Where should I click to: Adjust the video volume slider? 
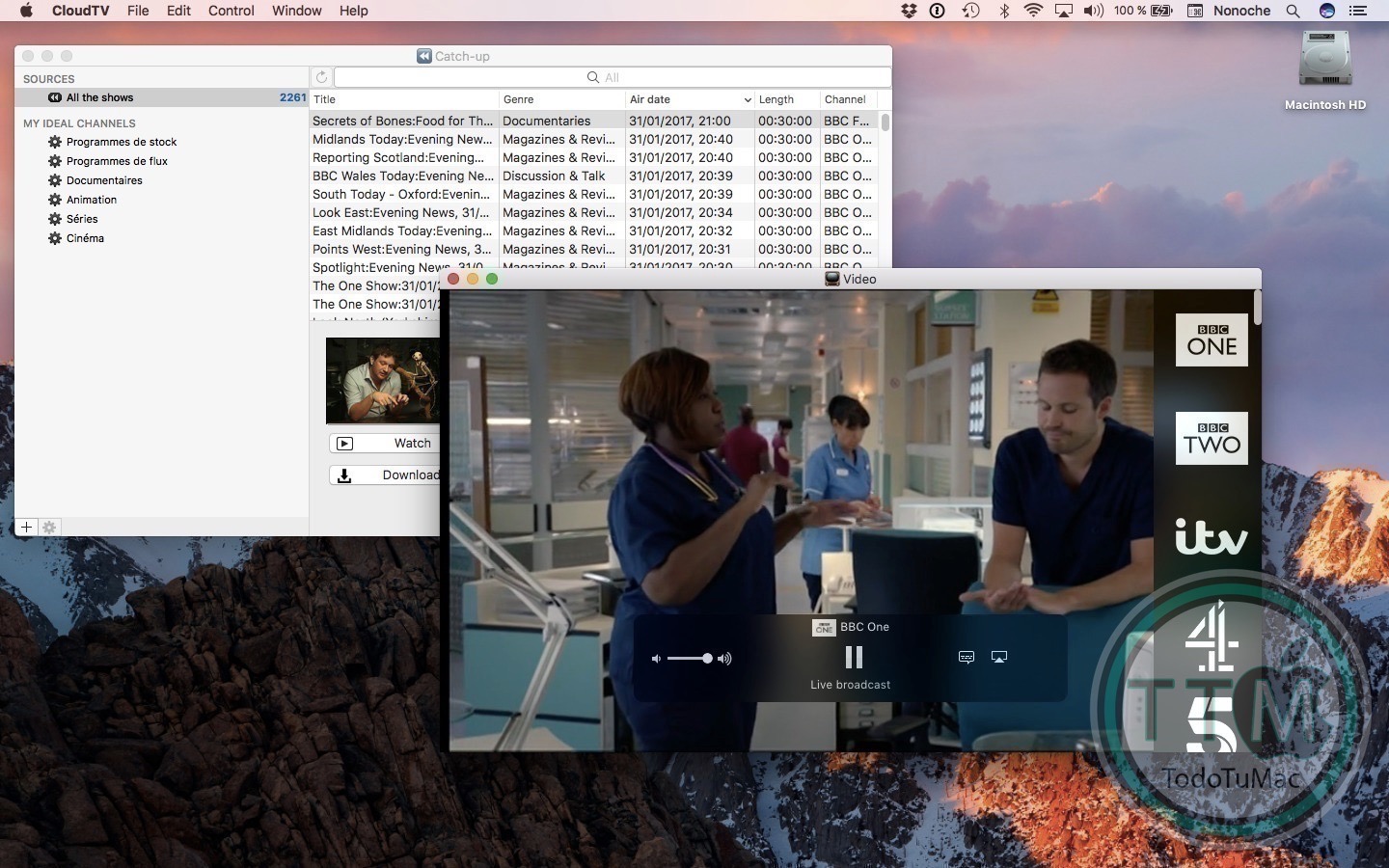click(x=691, y=658)
